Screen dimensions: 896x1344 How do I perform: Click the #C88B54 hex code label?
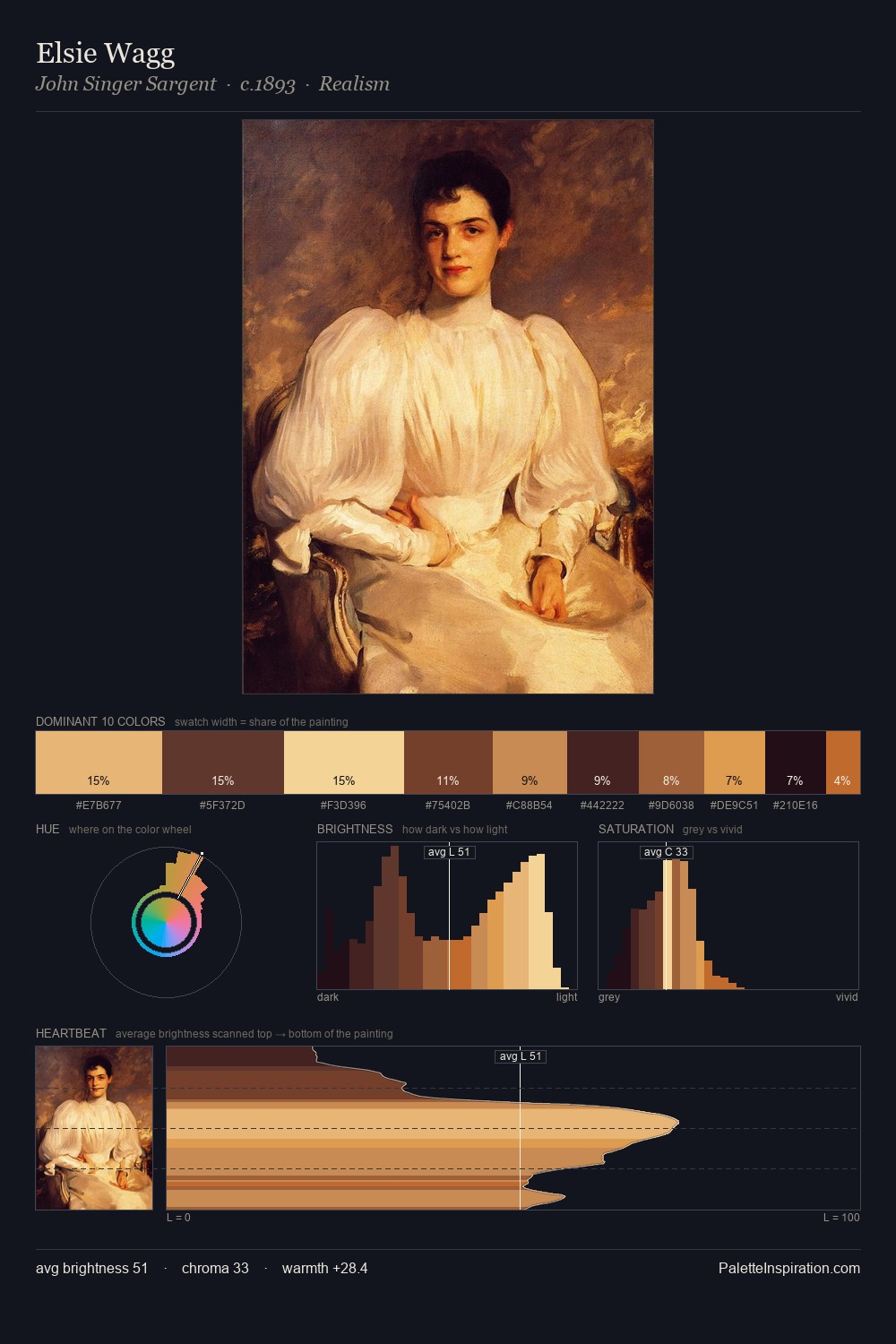[529, 806]
